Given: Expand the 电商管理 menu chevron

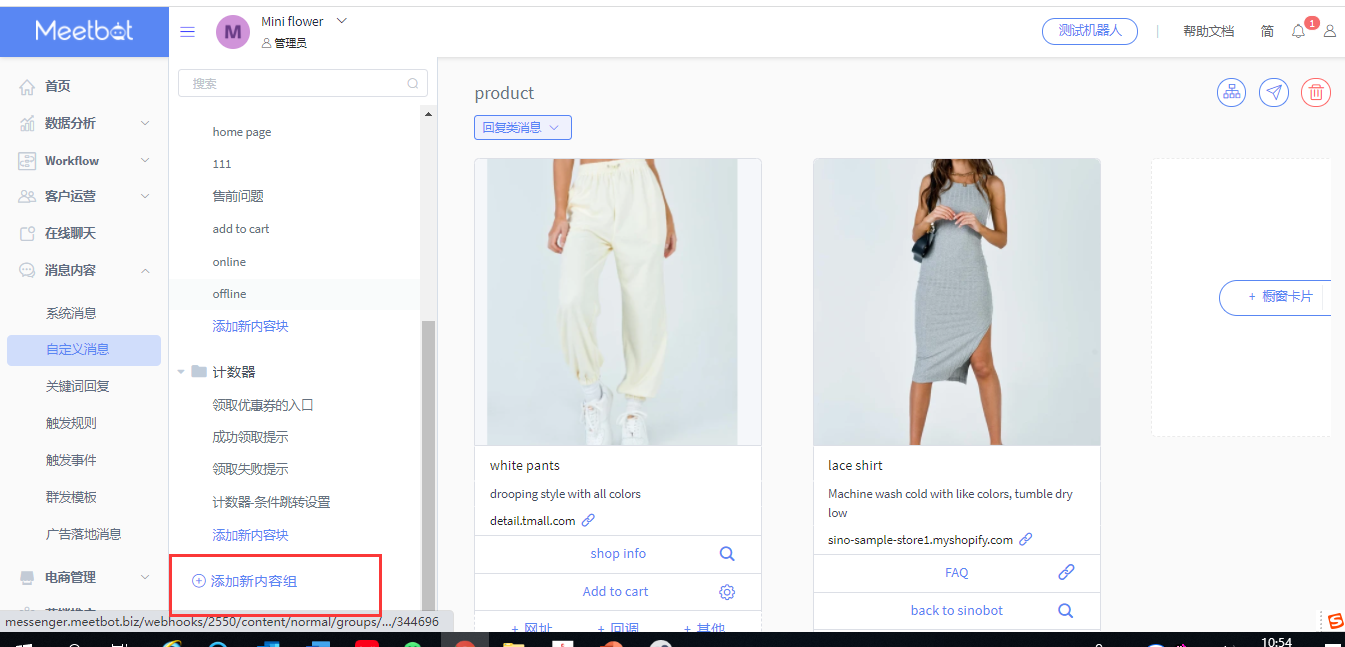Looking at the screenshot, I should pyautogui.click(x=145, y=577).
